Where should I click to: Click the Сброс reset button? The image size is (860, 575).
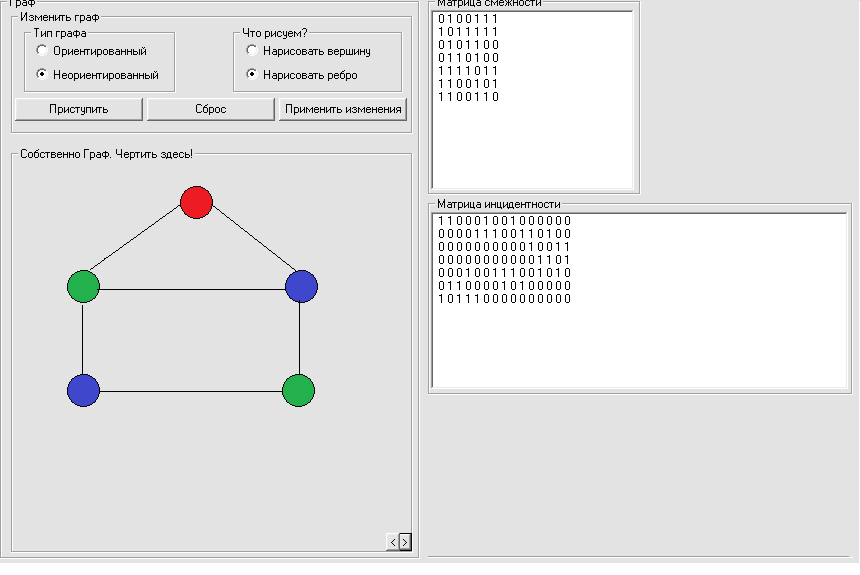tap(210, 109)
